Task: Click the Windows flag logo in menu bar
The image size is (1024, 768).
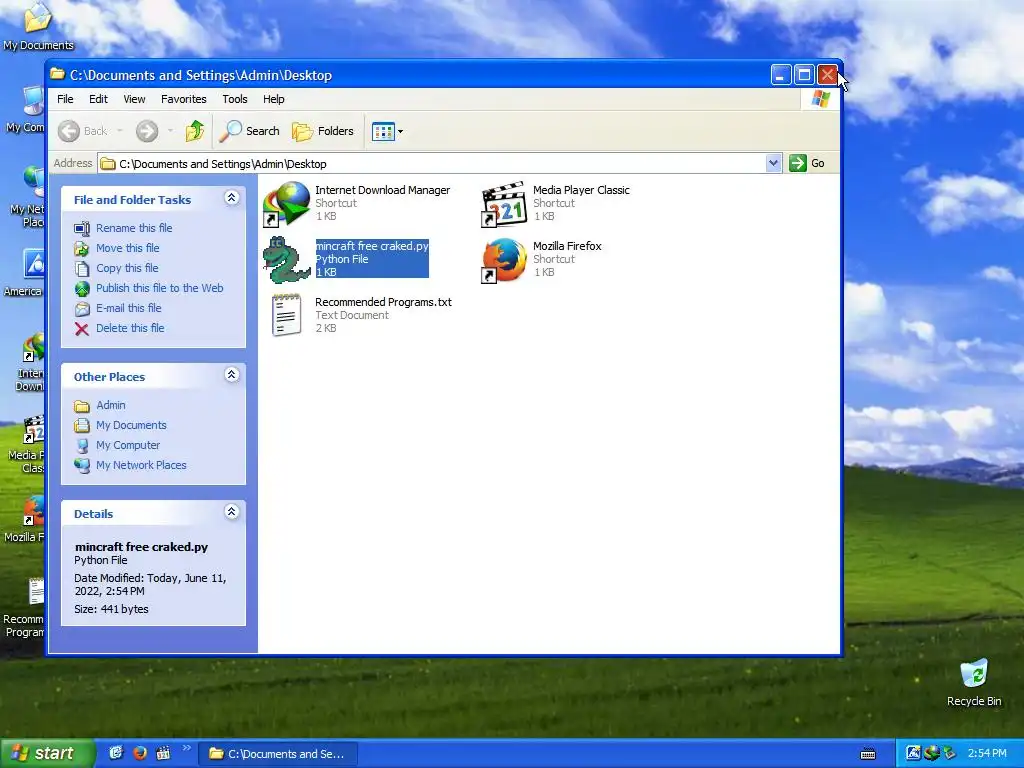Action: (x=820, y=99)
